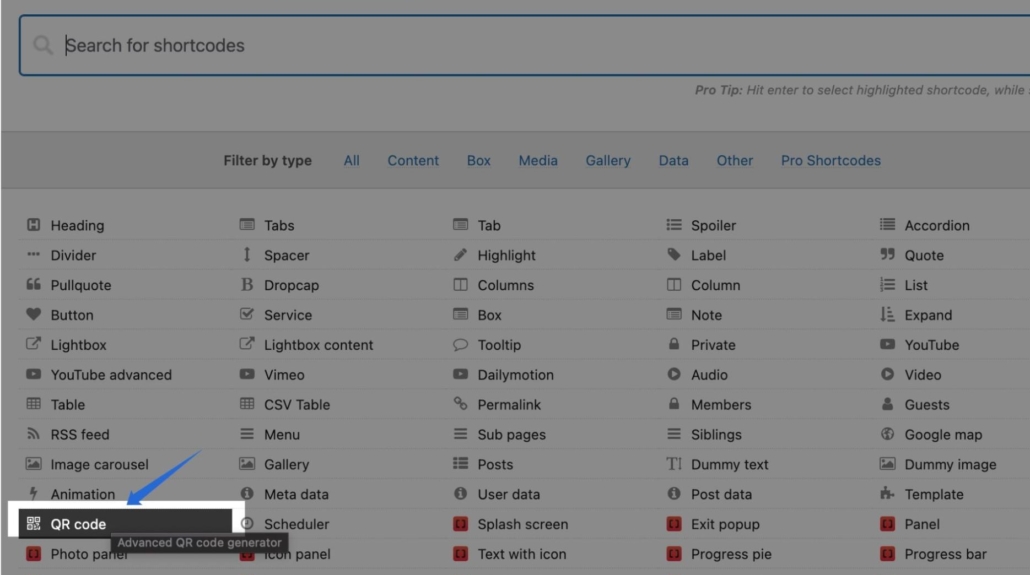Filter shortcodes by Gallery type
The height and width of the screenshot is (575, 1030).
pyautogui.click(x=608, y=160)
